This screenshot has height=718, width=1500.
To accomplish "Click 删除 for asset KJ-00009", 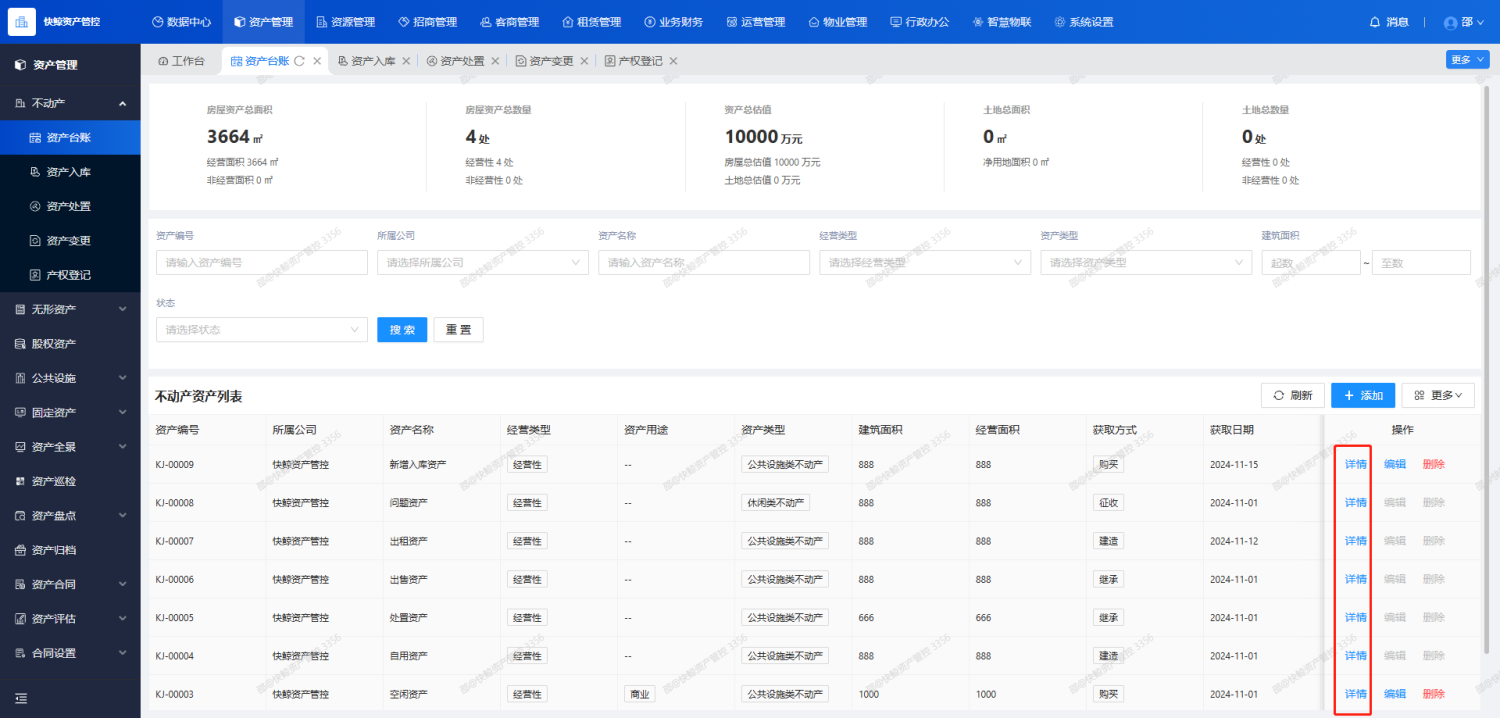I will [1434, 464].
